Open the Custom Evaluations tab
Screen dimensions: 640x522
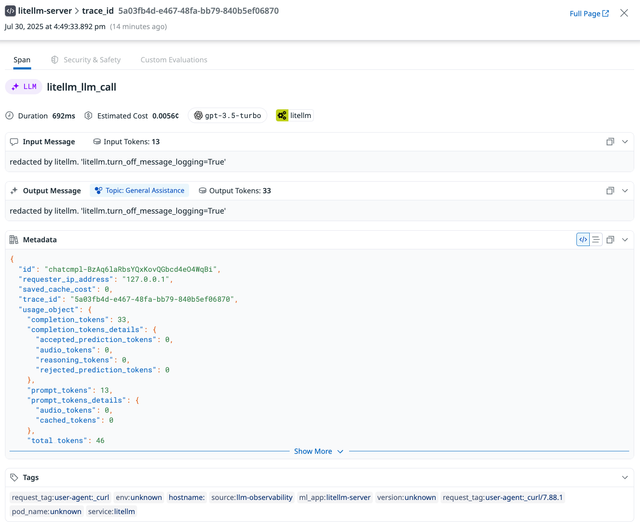(174, 60)
